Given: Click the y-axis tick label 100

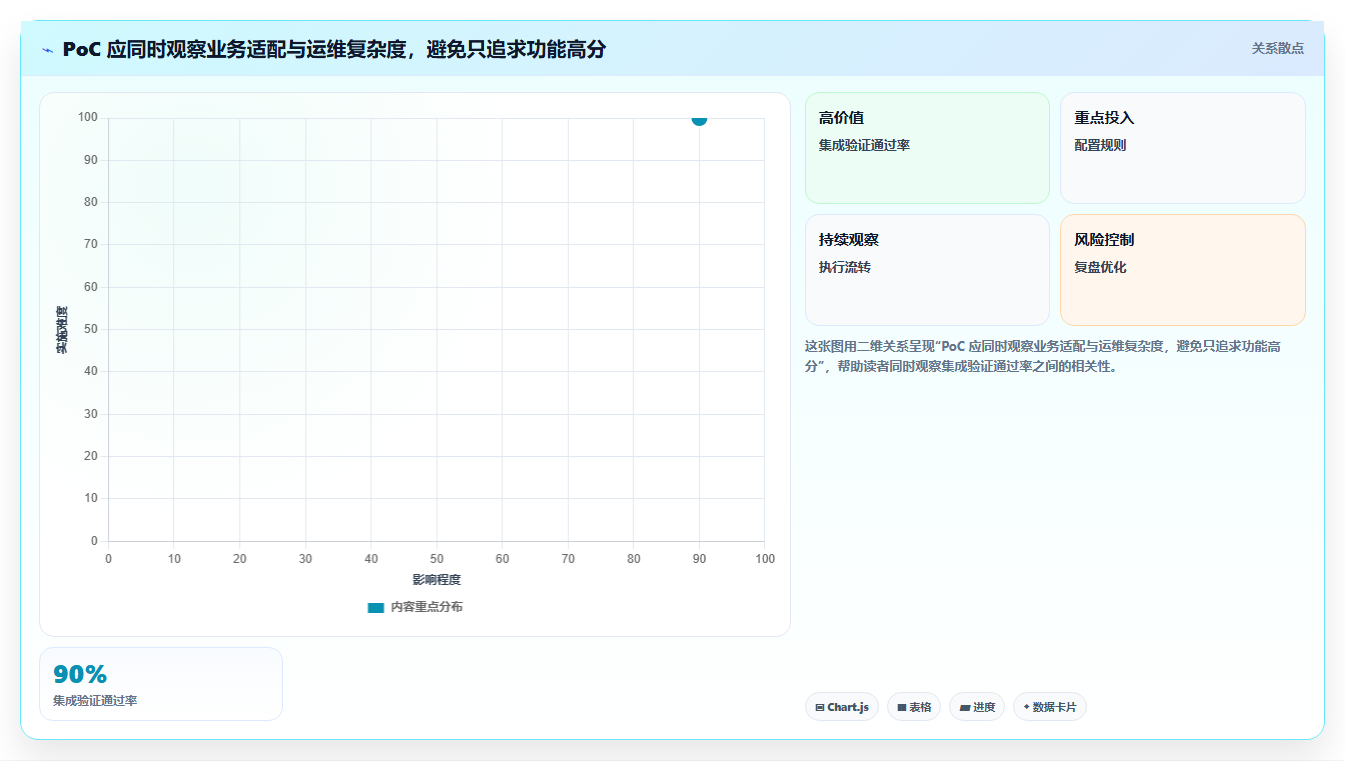Looking at the screenshot, I should click(x=88, y=118).
